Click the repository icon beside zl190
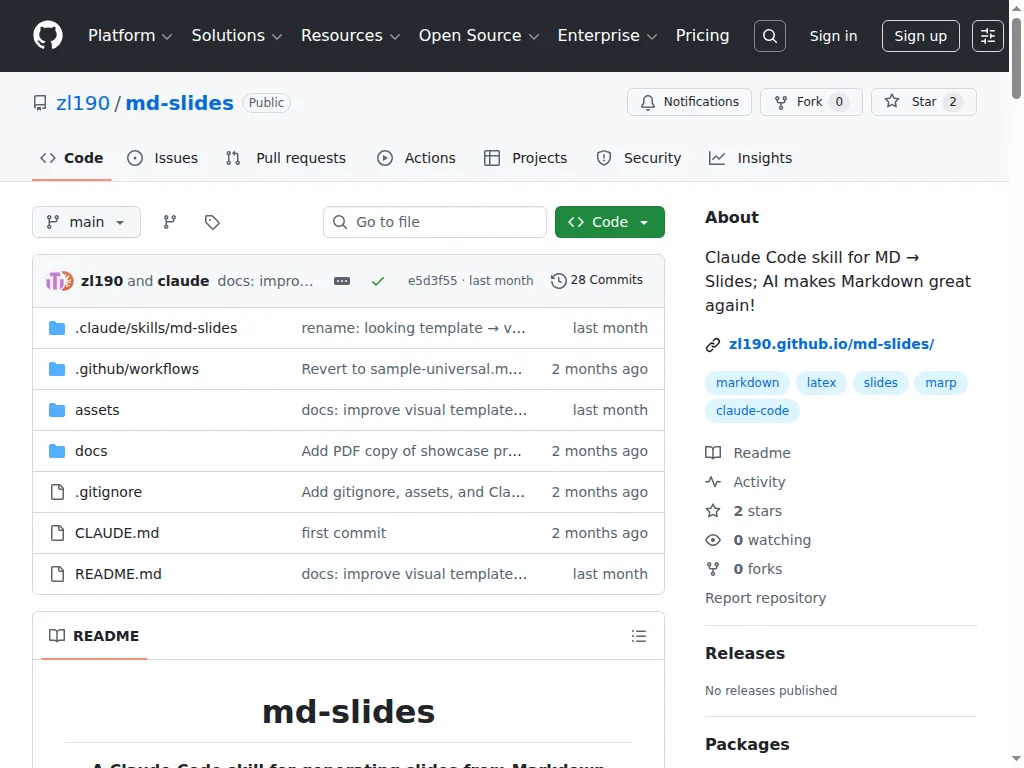Image resolution: width=1024 pixels, height=768 pixels. pos(40,103)
